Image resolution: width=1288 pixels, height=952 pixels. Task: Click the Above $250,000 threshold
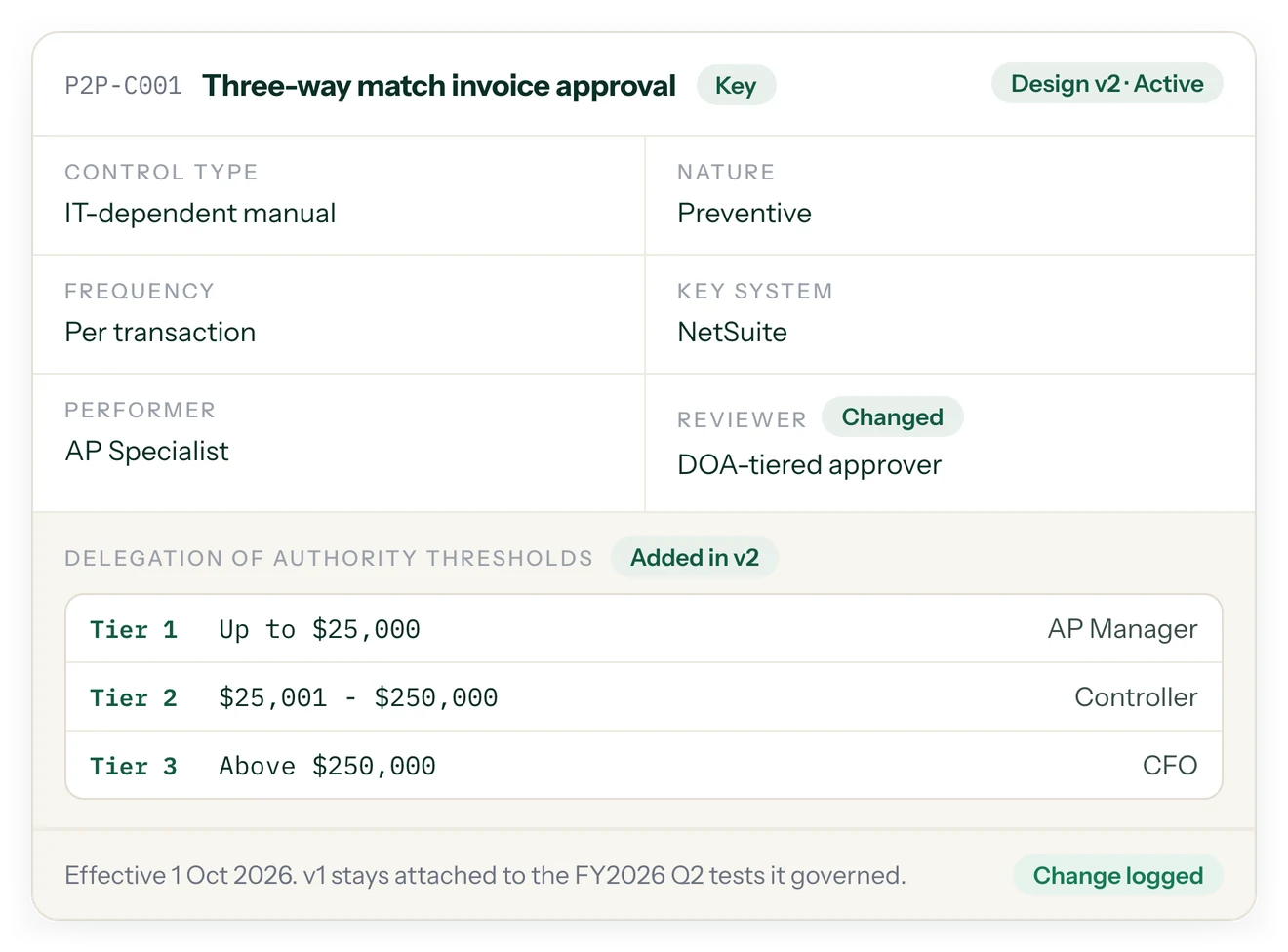[x=327, y=766]
